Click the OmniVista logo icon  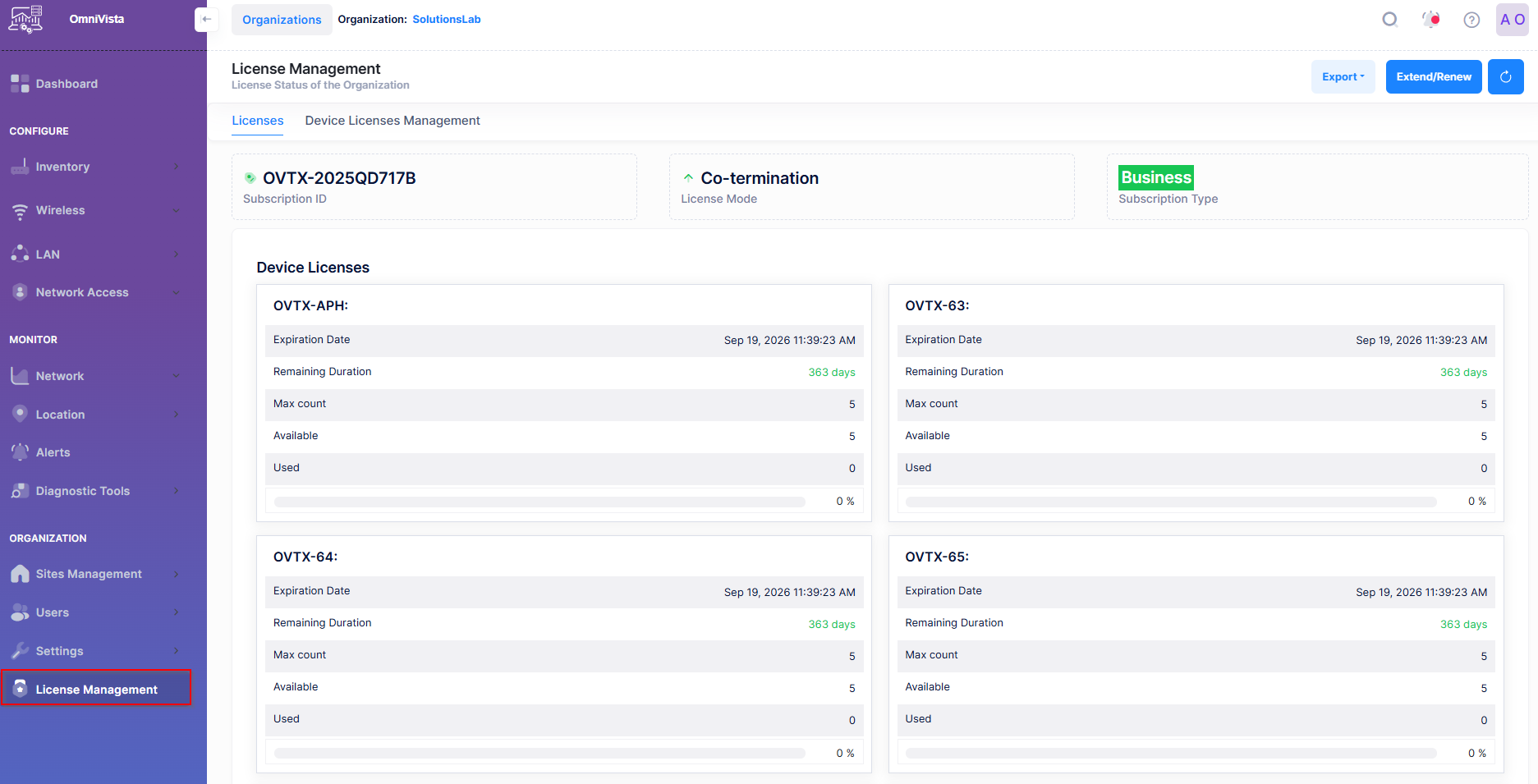25,20
